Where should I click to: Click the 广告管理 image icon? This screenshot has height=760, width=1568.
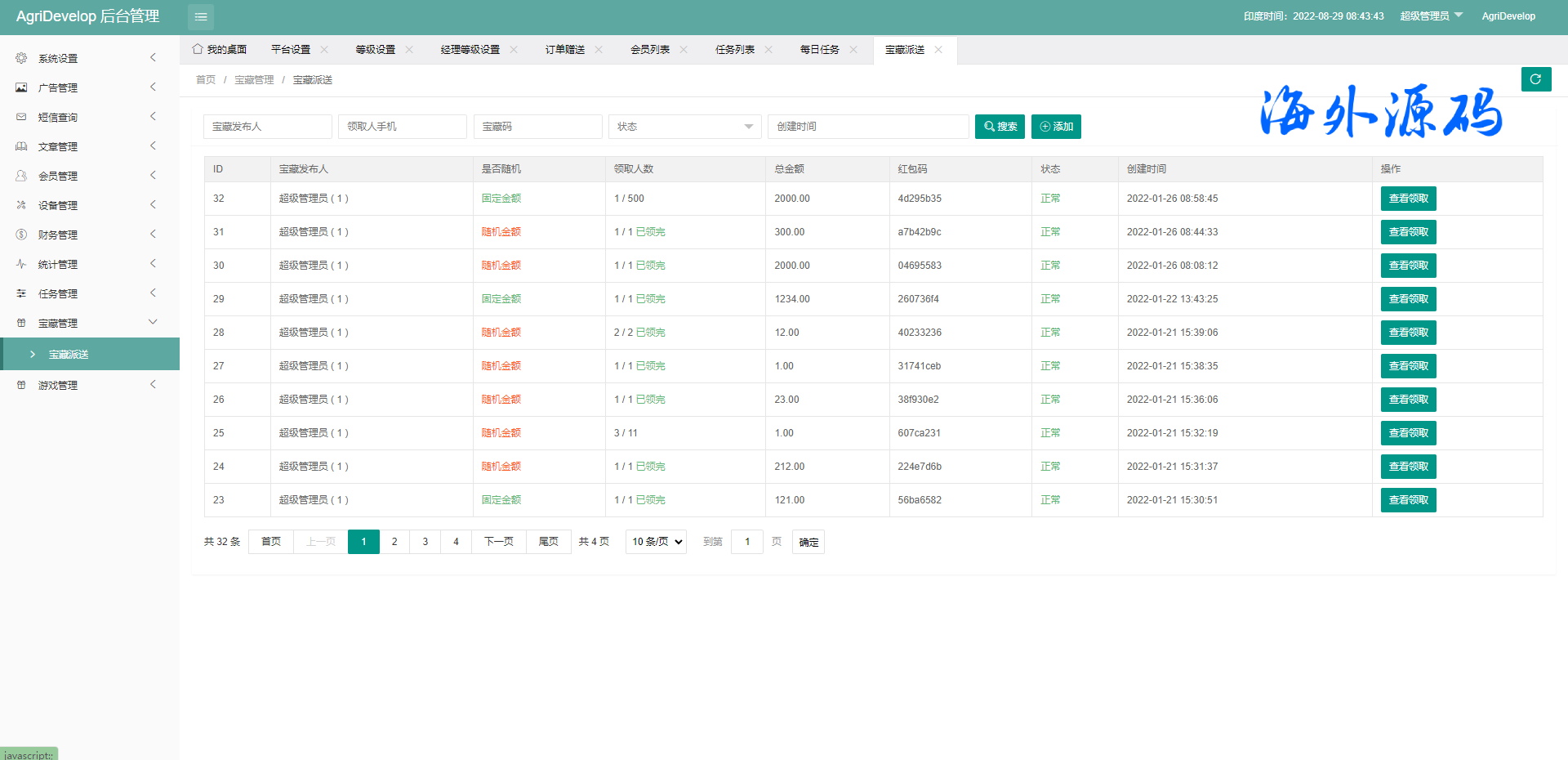click(21, 87)
